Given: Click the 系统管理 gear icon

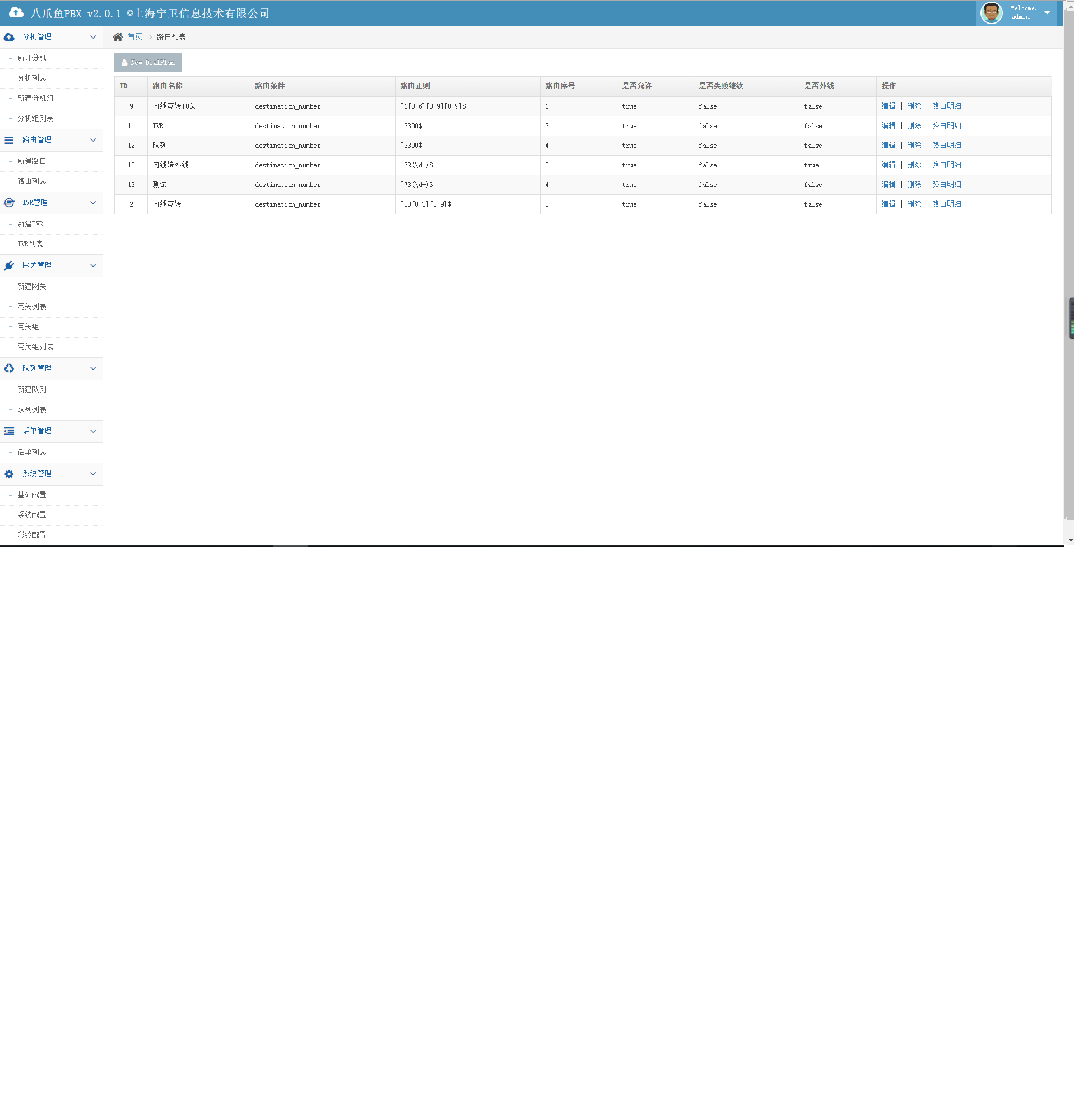Looking at the screenshot, I should point(9,474).
